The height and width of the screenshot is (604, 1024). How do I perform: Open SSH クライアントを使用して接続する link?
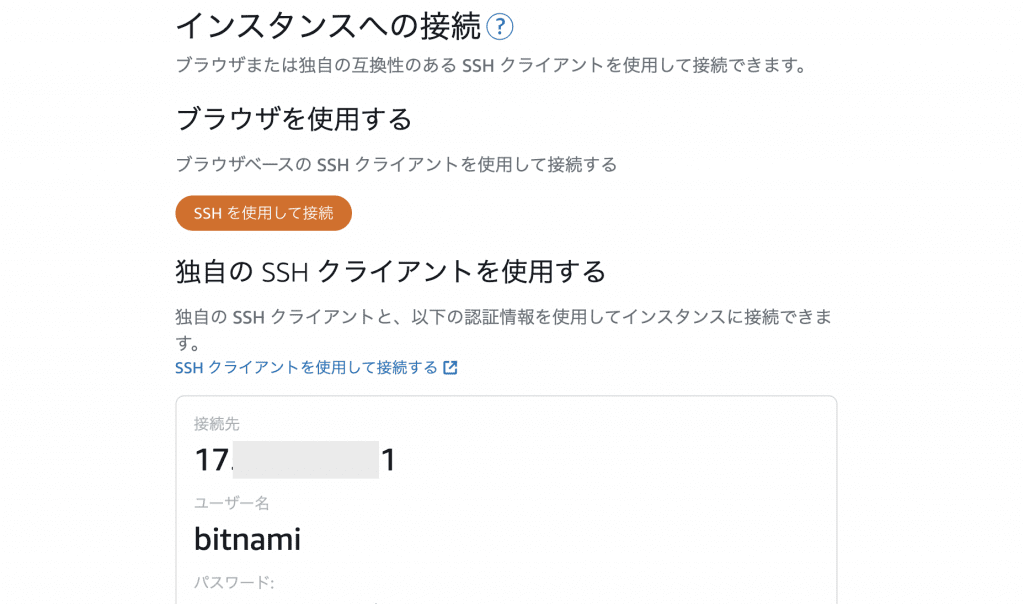(306, 368)
